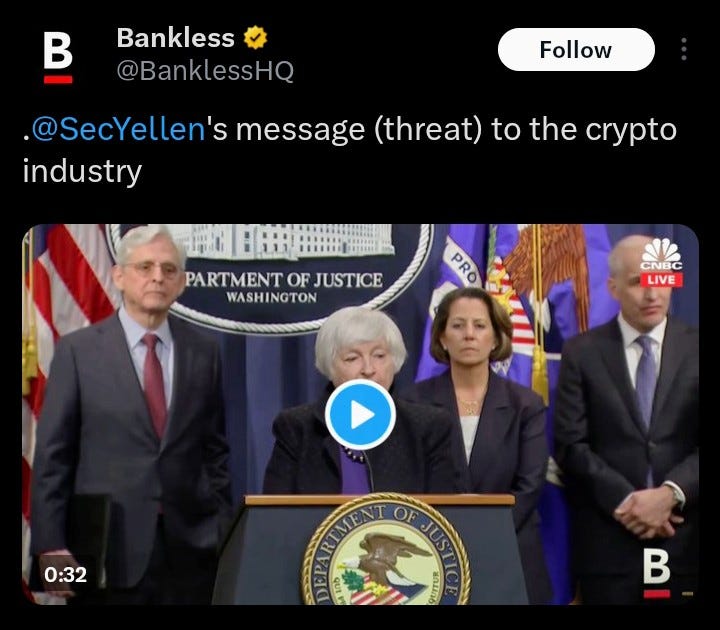720x630 pixels.
Task: Click the gold verified badge beside Bankless
Action: (255, 38)
